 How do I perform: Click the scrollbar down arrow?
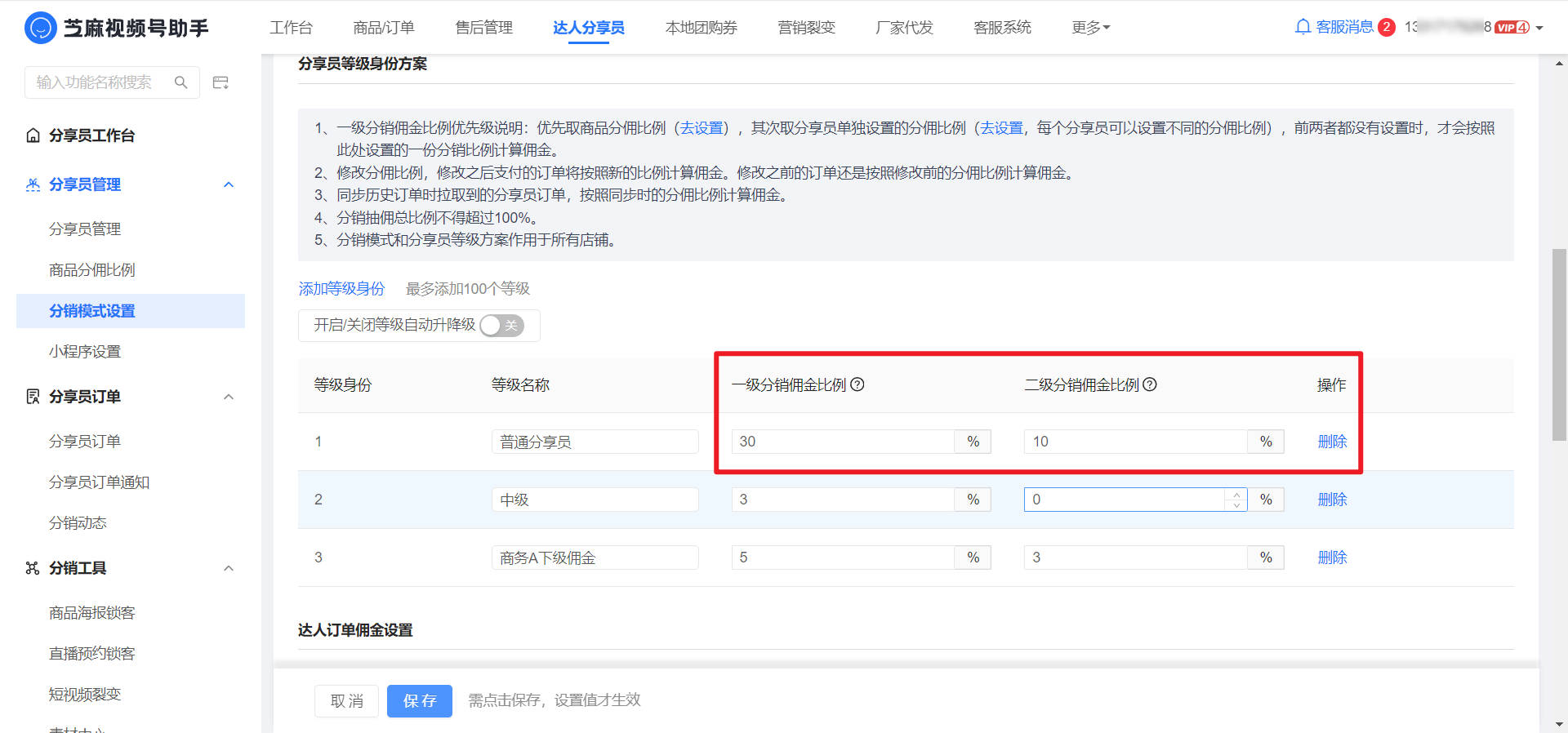[1560, 724]
